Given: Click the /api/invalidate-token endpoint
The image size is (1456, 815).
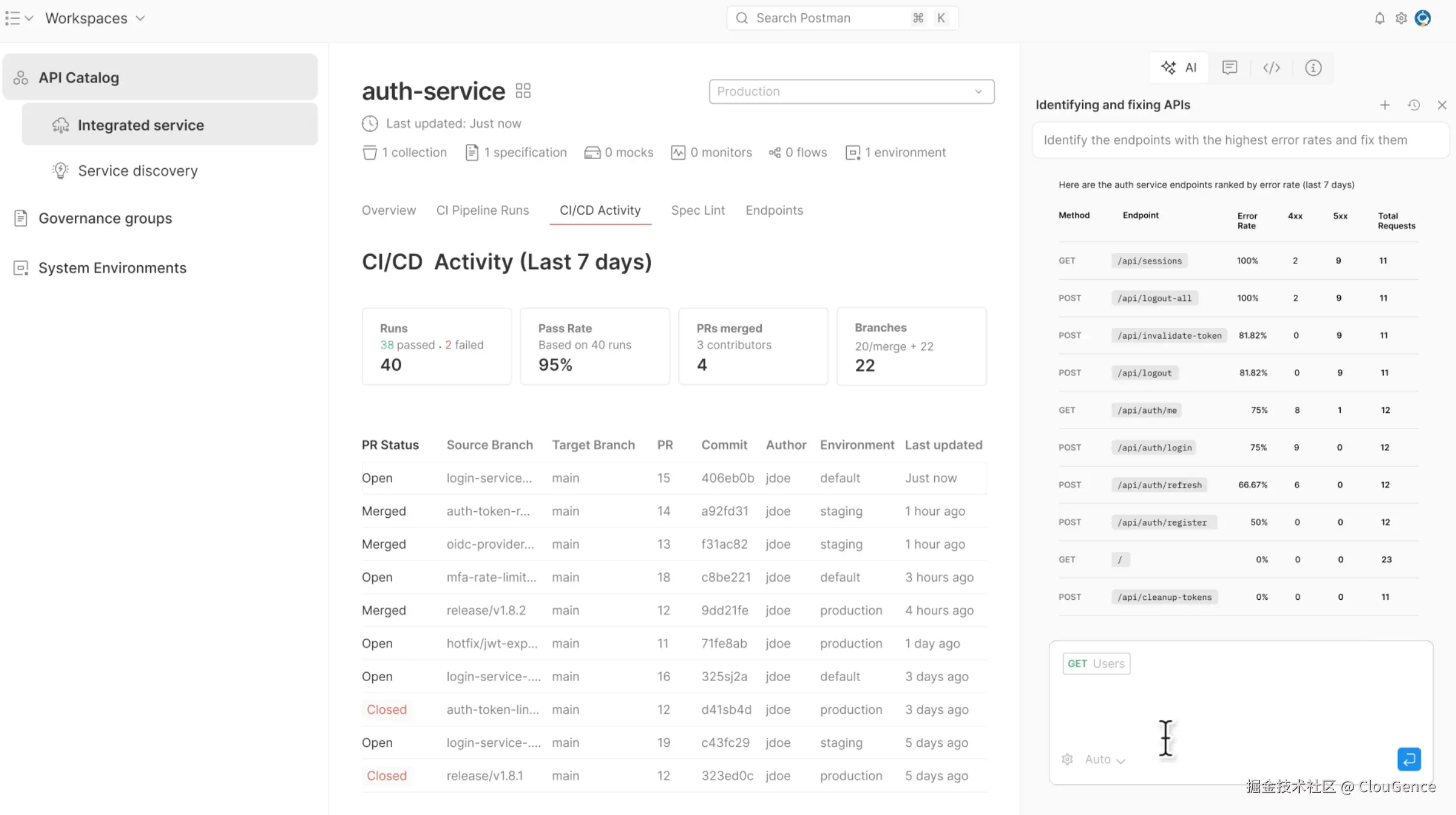Looking at the screenshot, I should coord(1169,336).
